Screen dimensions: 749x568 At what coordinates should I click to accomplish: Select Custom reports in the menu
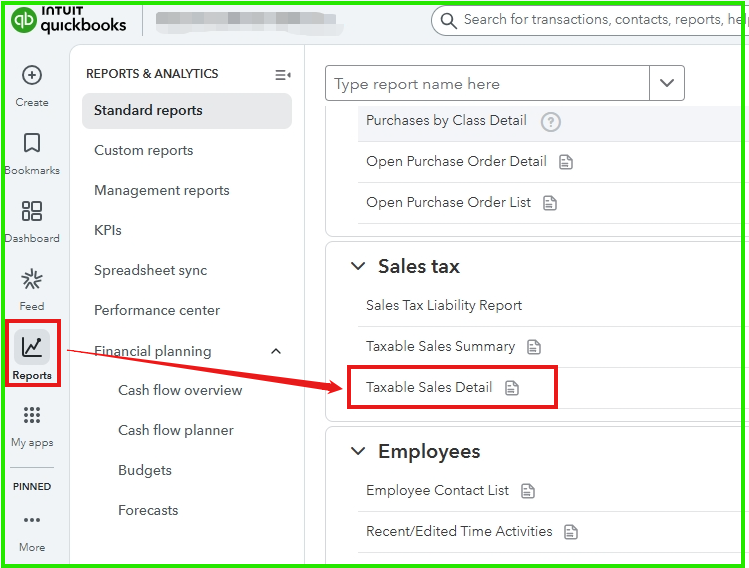[144, 151]
